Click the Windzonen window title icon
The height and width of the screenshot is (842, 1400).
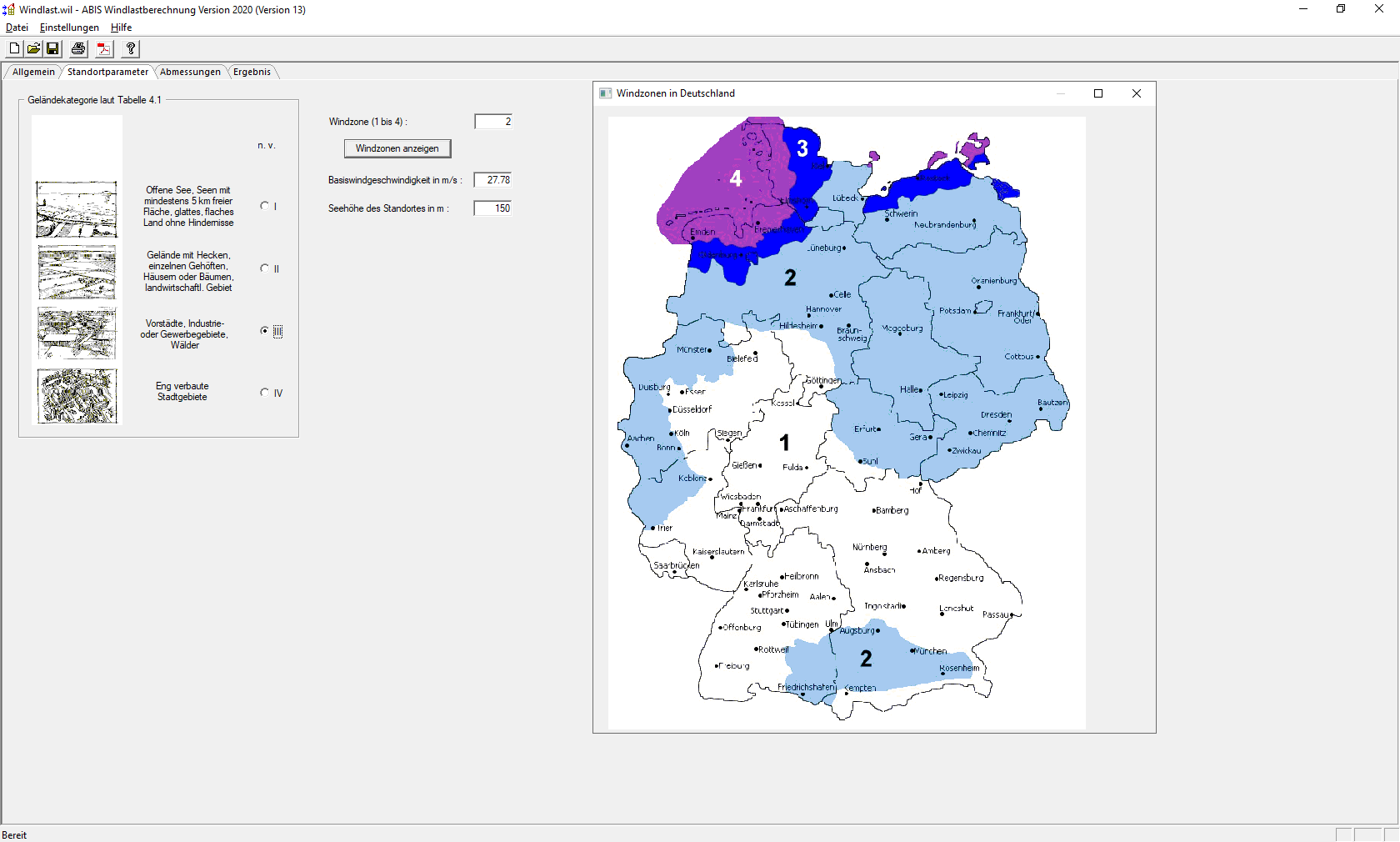coord(606,93)
